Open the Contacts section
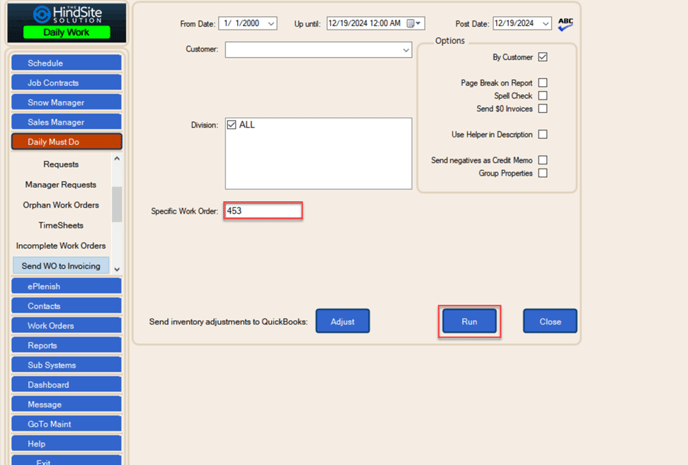Screen dimensions: 688x465 pyautogui.click(x=66, y=306)
